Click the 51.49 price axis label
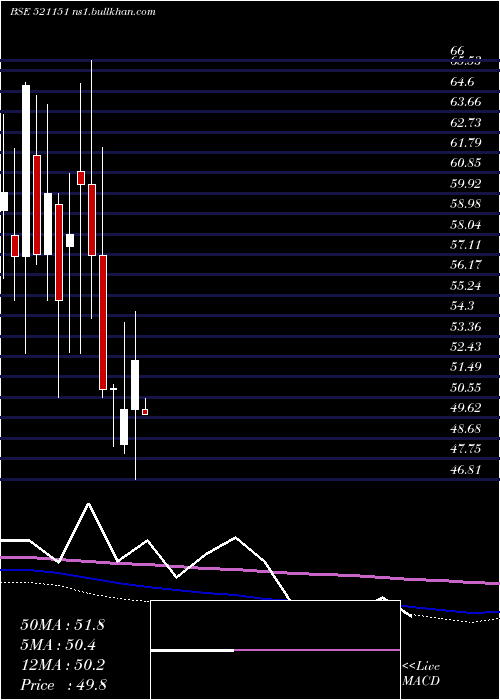The width and height of the screenshot is (500, 700). 466,367
